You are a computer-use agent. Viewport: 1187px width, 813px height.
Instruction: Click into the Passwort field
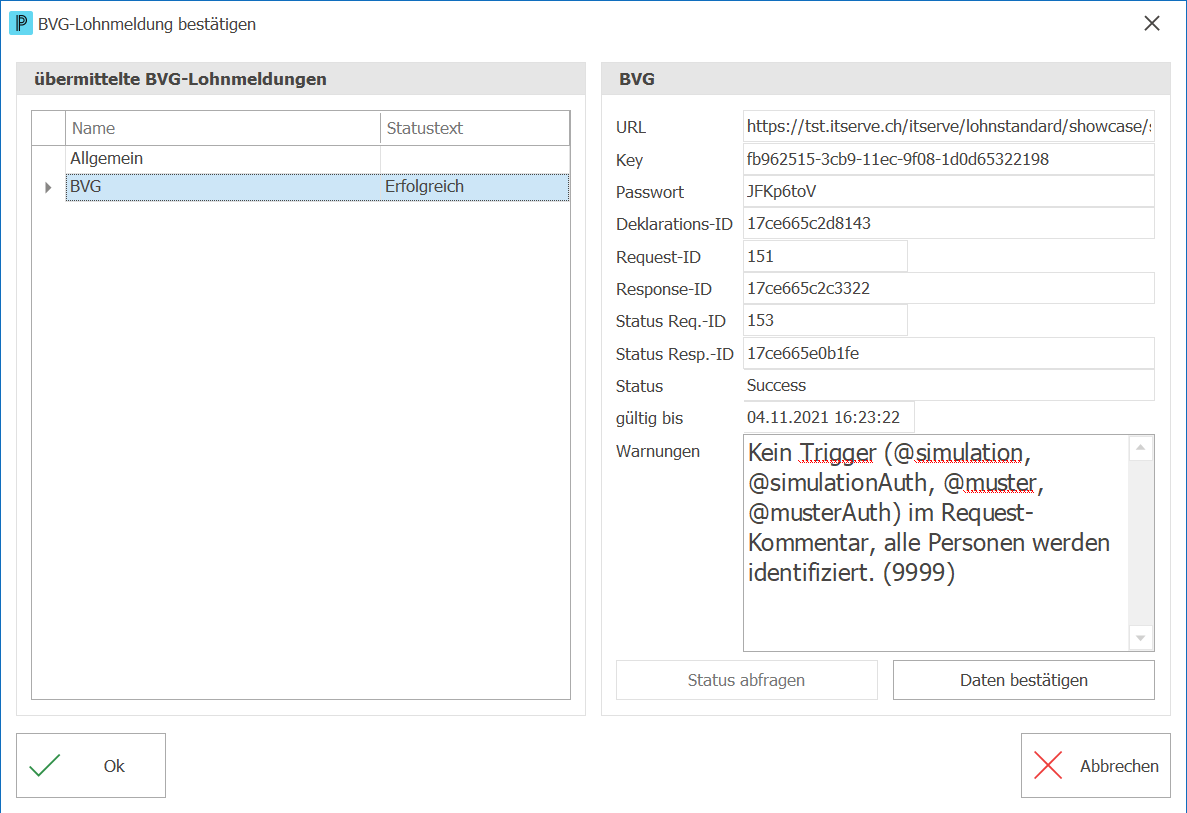949,192
